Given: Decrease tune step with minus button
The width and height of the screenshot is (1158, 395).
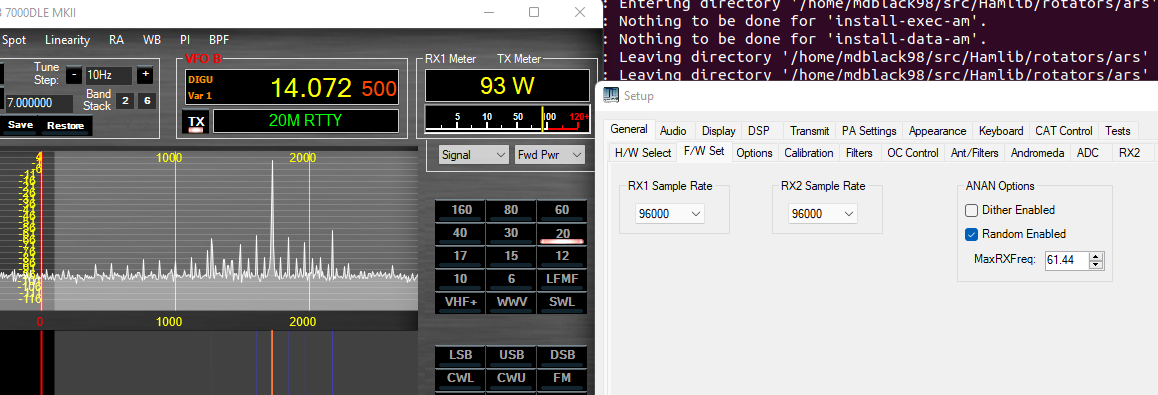Looking at the screenshot, I should 73,75.
